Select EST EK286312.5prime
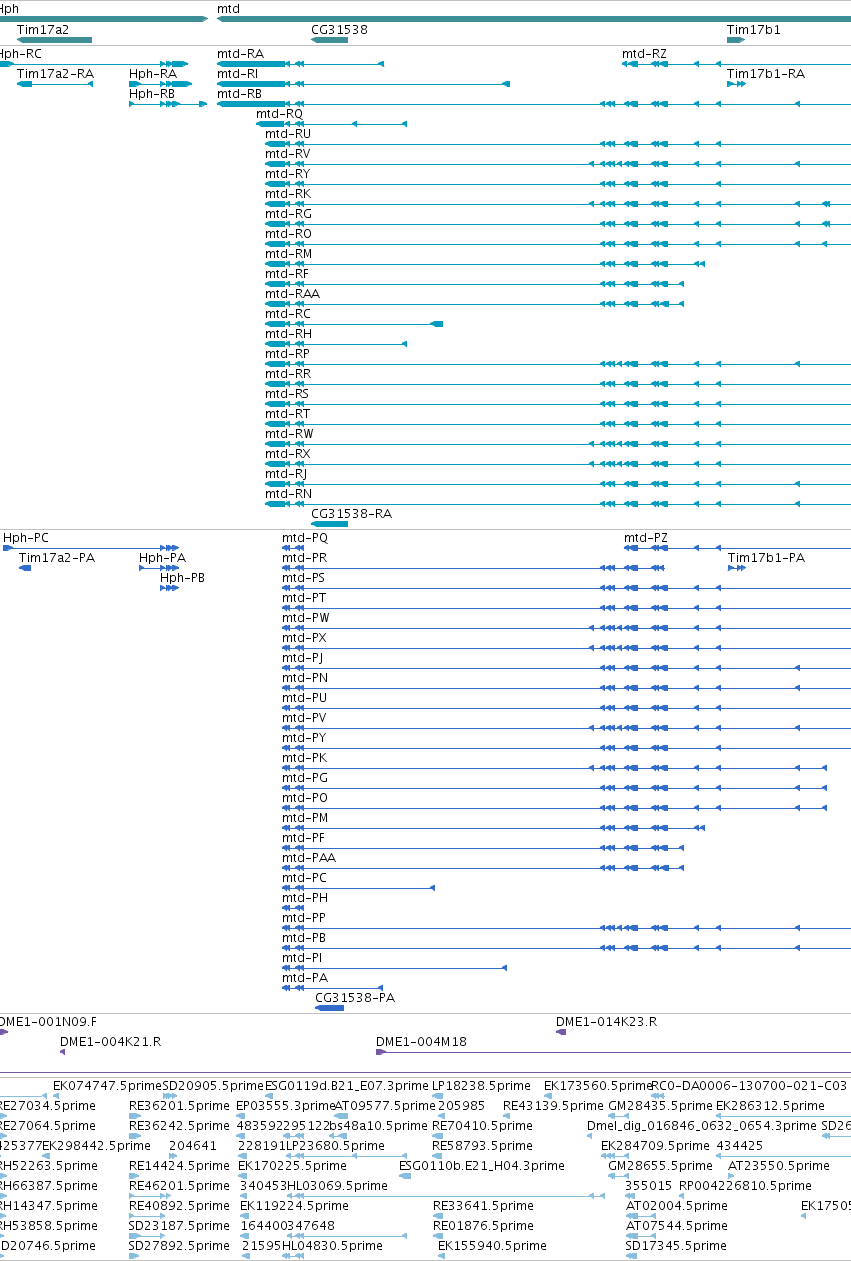This screenshot has width=851, height=1261. point(770,1106)
